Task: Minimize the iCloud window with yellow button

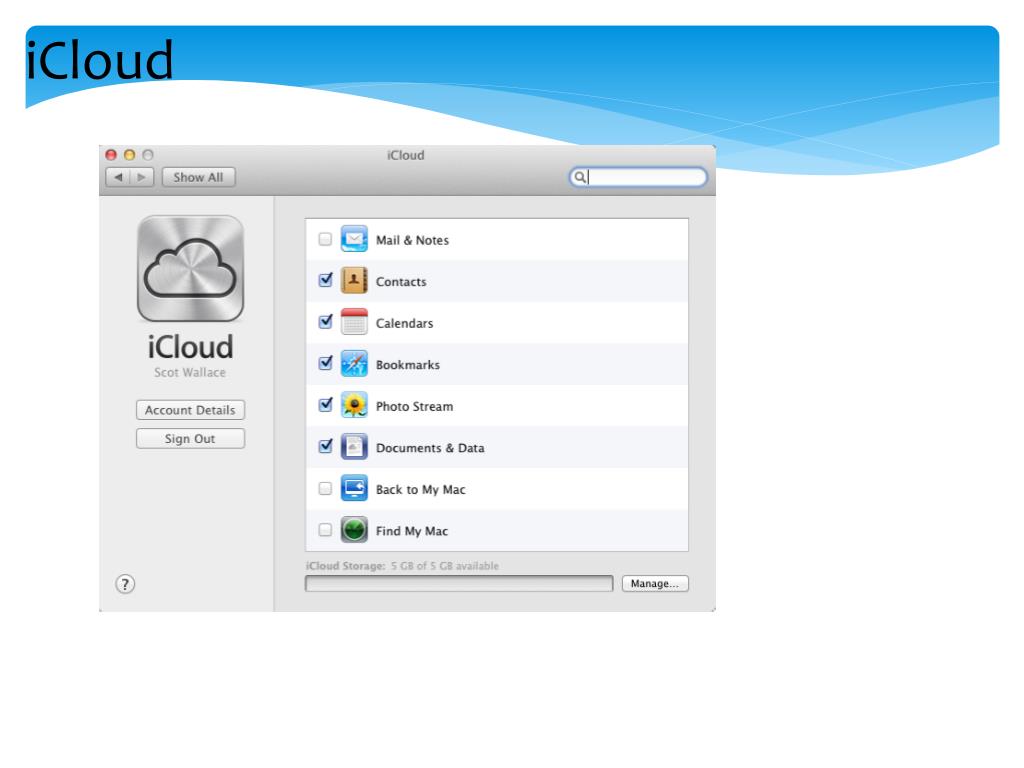Action: coord(129,155)
